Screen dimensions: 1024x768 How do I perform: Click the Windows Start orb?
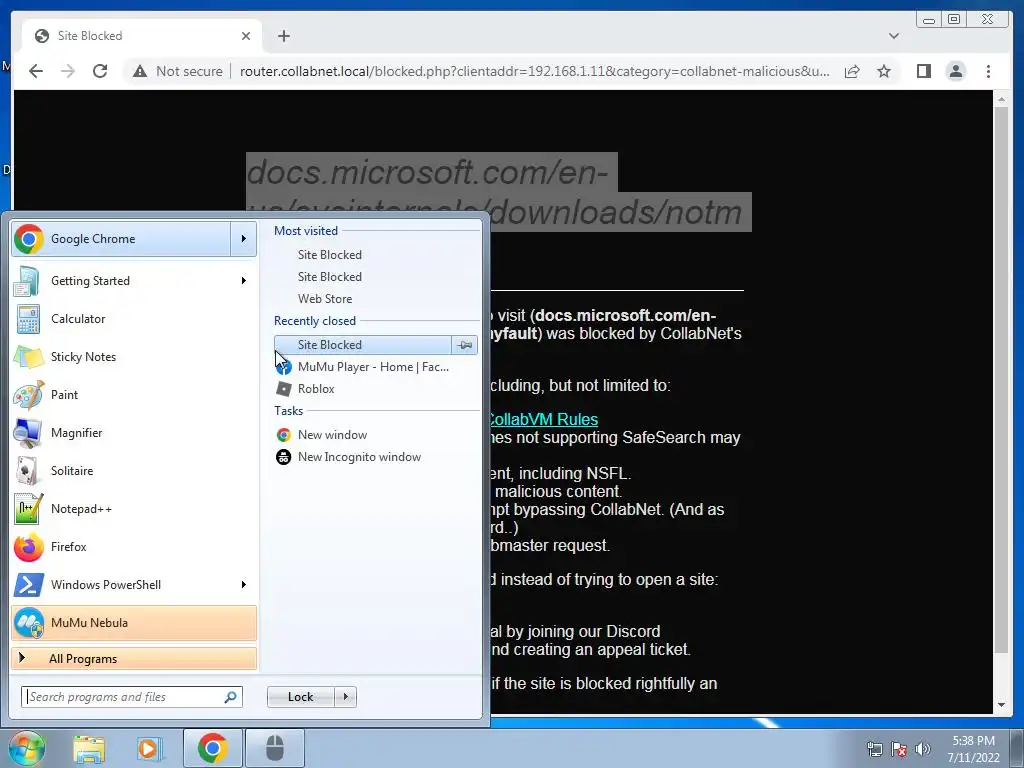pos(27,748)
